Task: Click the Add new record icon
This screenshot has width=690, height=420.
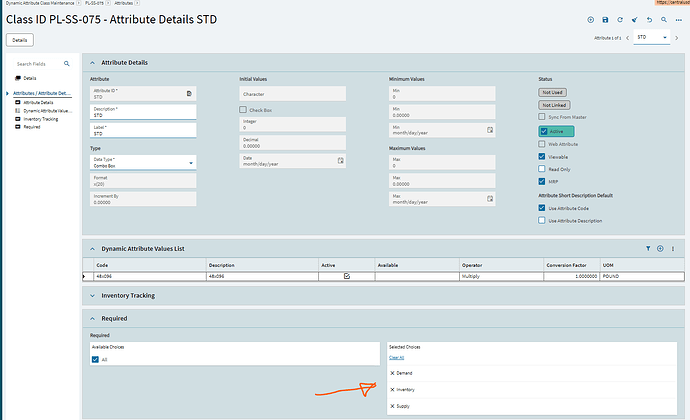Action: (x=591, y=20)
